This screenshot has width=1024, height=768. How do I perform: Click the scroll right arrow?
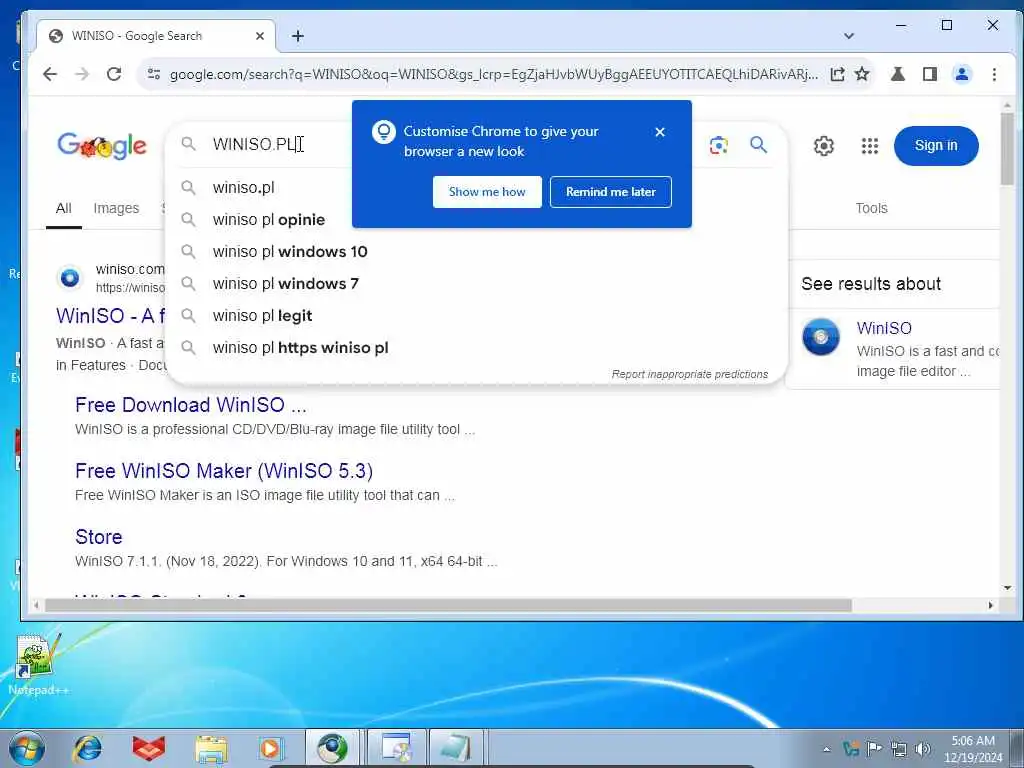[991, 605]
